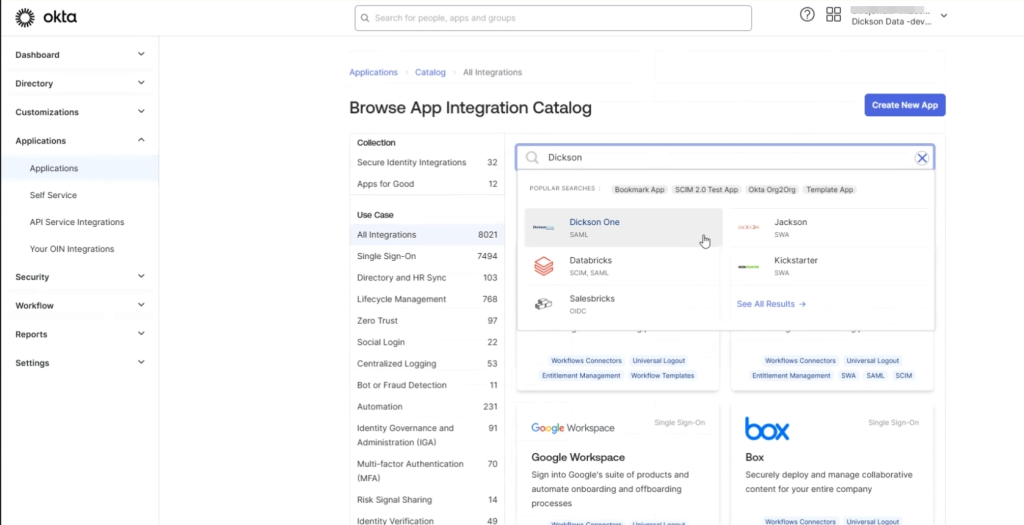Click the Google Workspace logo

click(573, 428)
